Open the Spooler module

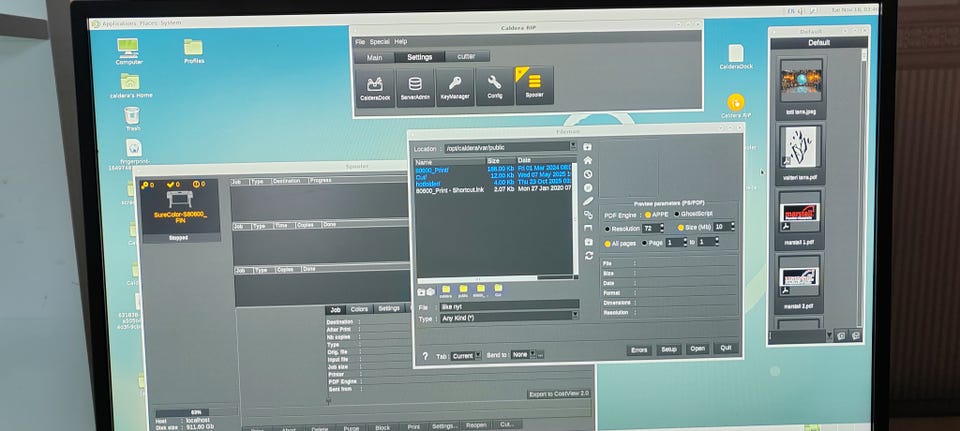tap(535, 85)
